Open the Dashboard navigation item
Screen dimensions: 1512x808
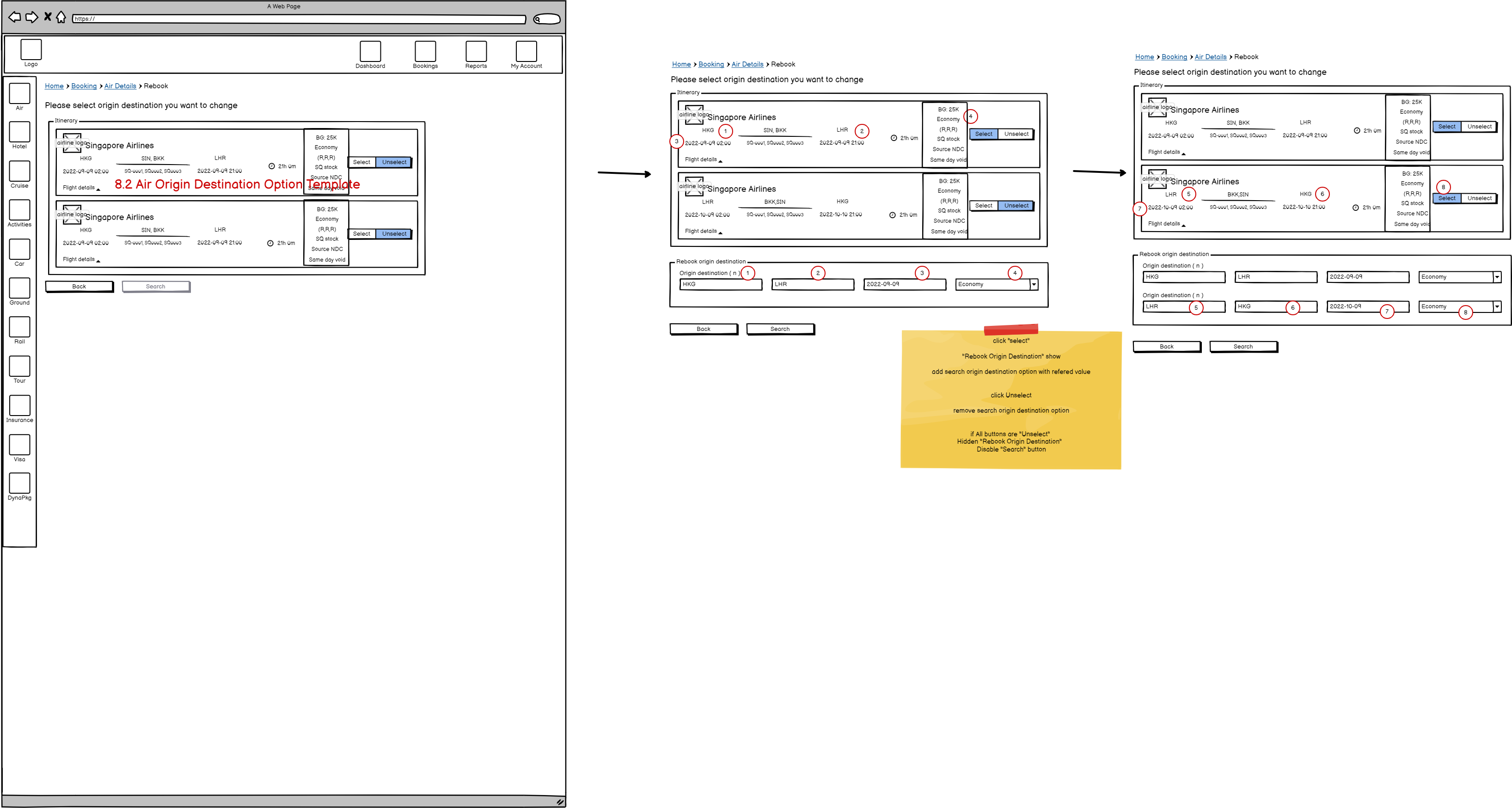click(x=370, y=52)
